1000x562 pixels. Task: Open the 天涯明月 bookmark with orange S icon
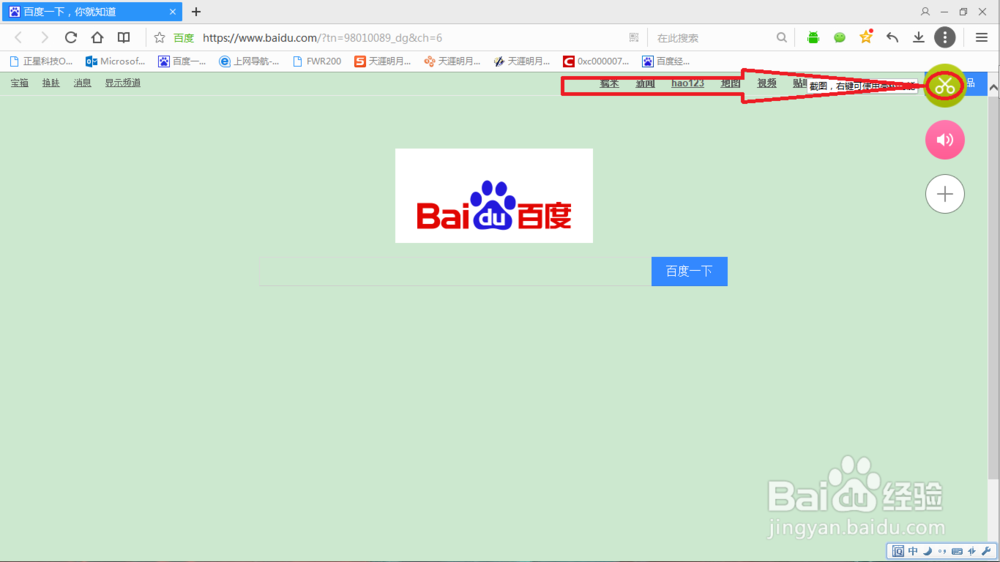(x=383, y=61)
